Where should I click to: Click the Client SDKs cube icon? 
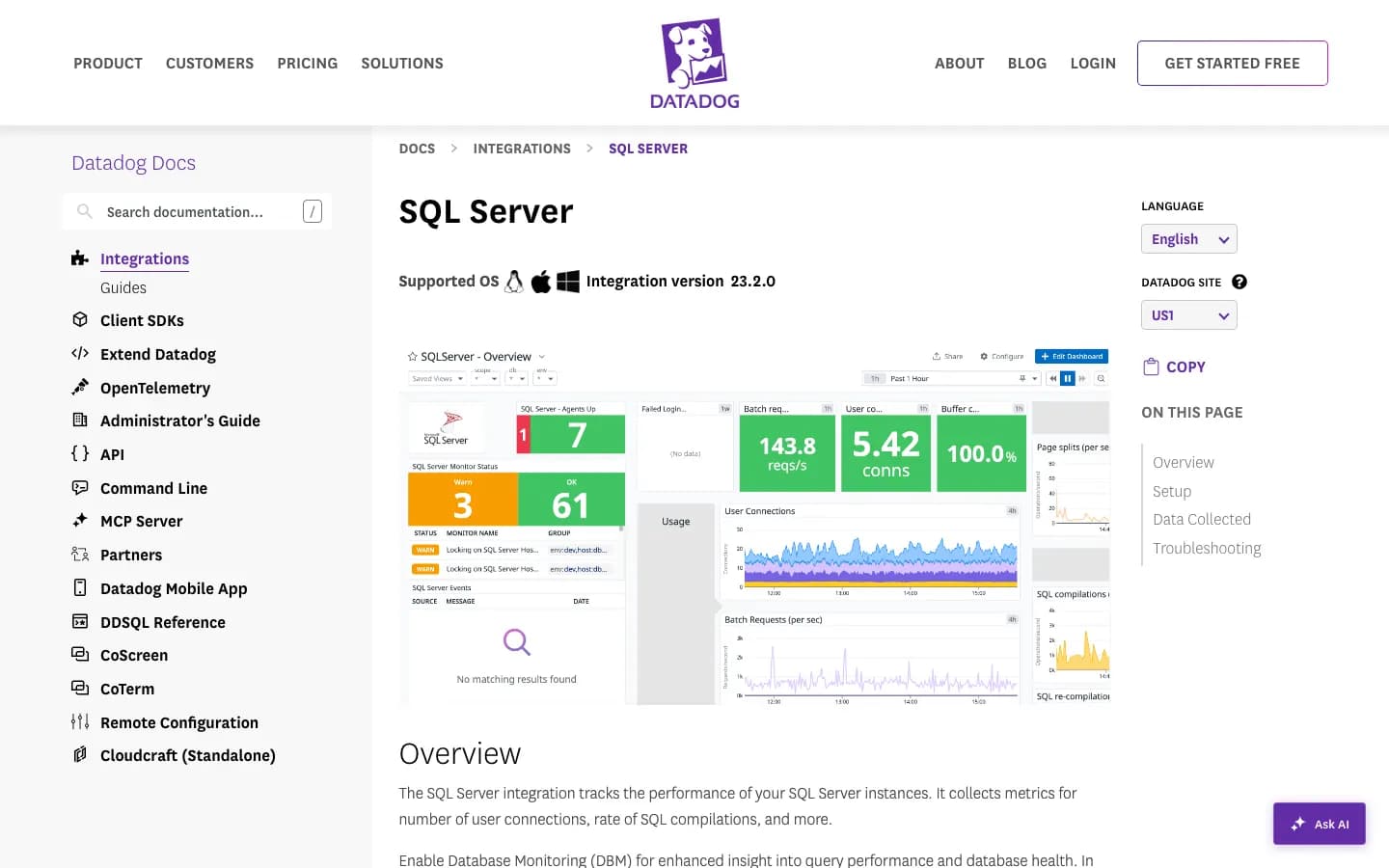coord(80,319)
